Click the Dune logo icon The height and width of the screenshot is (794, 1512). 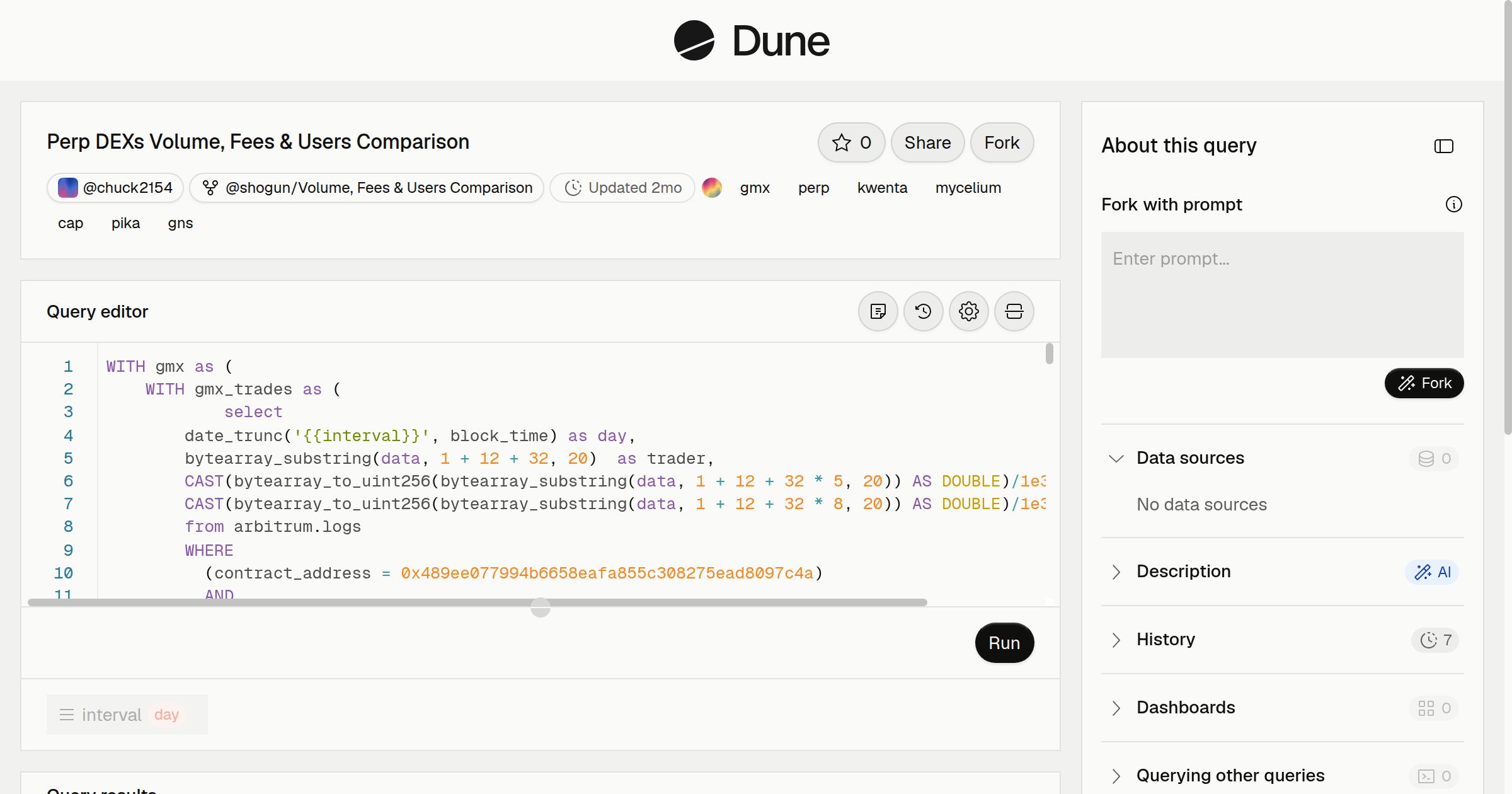694,40
